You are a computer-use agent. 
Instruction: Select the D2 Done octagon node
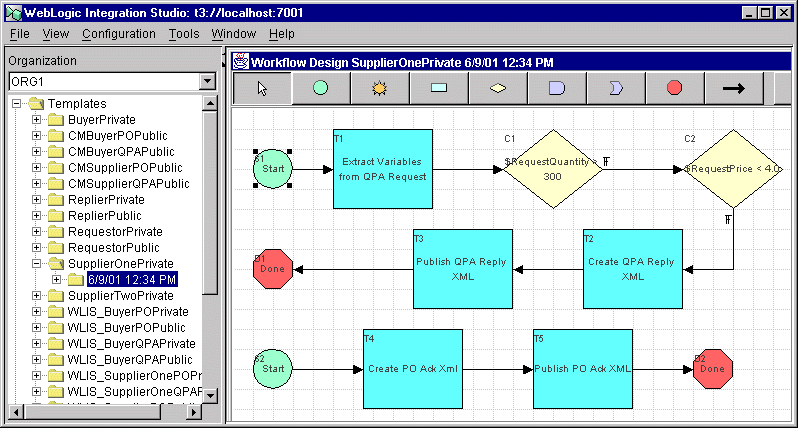712,369
